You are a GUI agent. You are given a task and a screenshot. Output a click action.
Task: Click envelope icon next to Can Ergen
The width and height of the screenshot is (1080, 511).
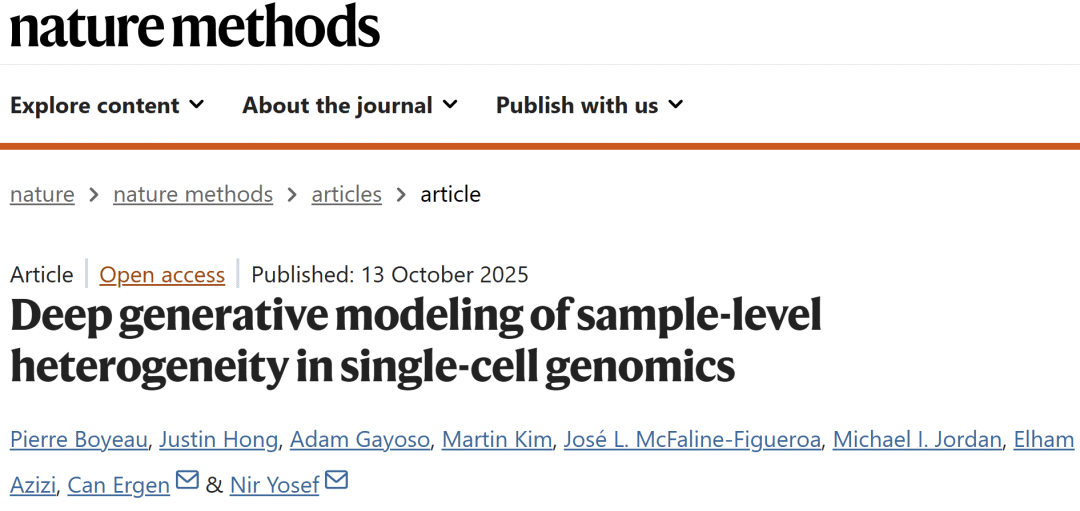(x=187, y=481)
